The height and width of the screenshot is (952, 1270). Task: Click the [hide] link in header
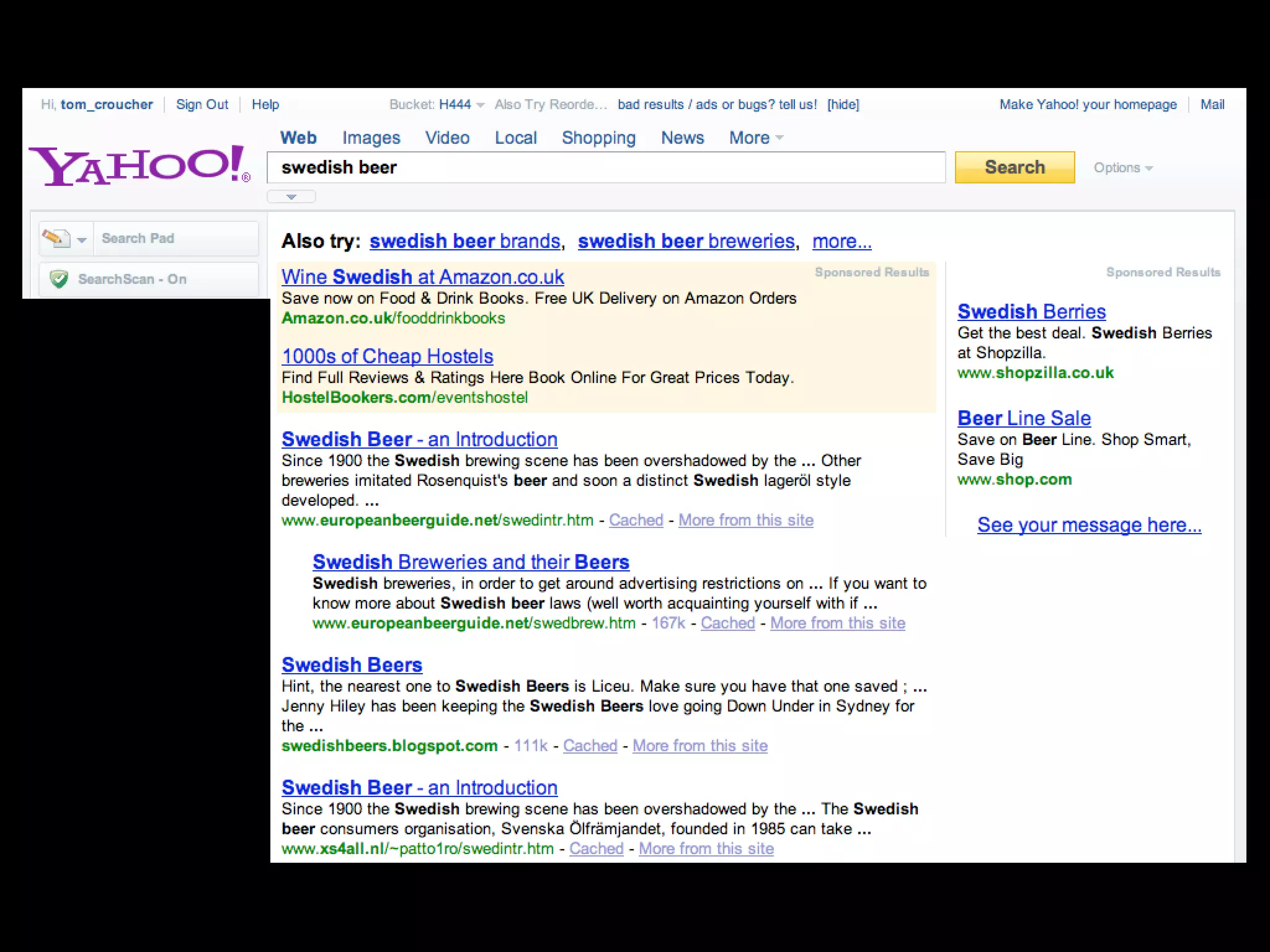(843, 105)
